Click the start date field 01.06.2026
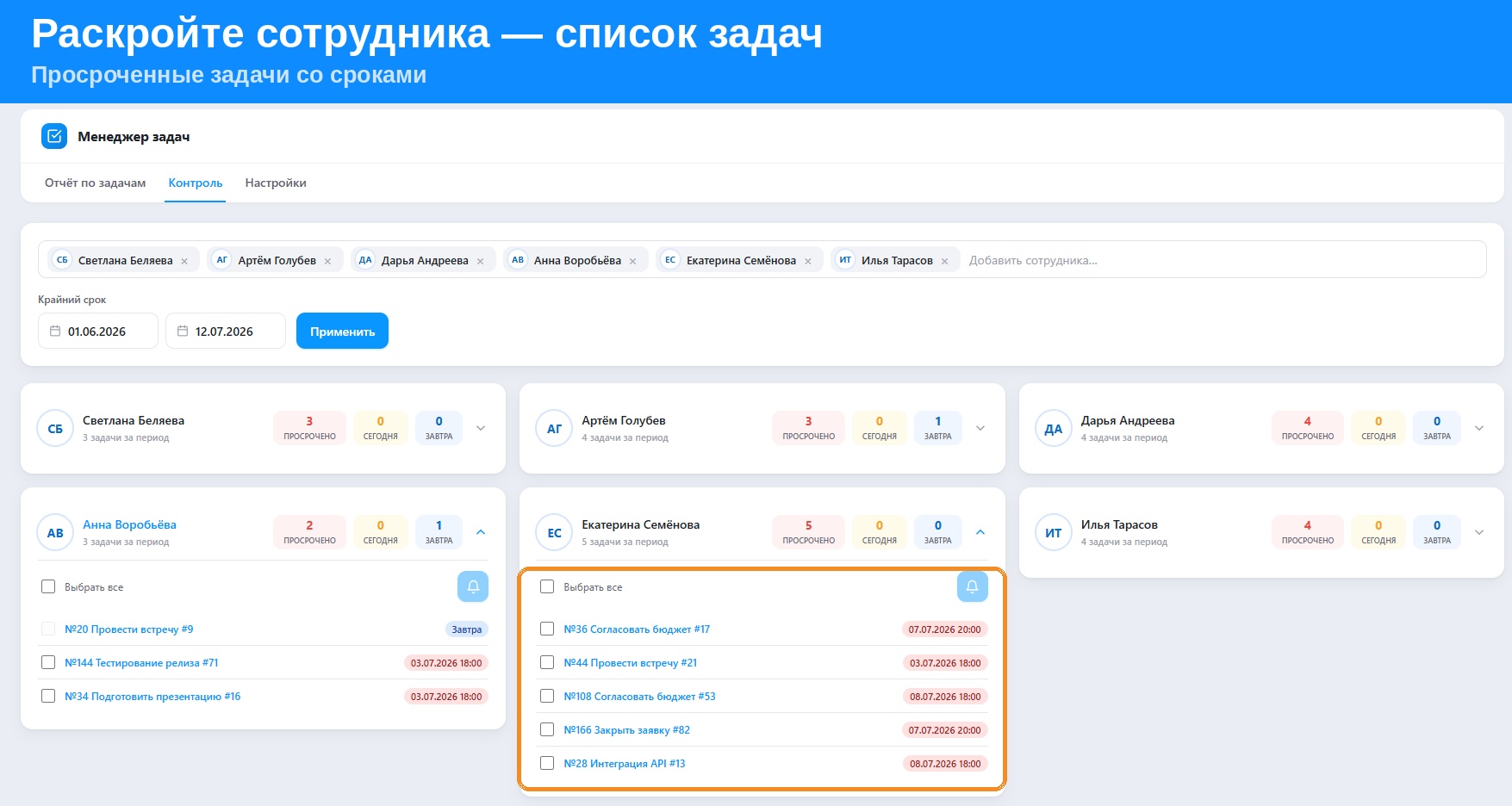The image size is (1512, 806). pos(98,331)
